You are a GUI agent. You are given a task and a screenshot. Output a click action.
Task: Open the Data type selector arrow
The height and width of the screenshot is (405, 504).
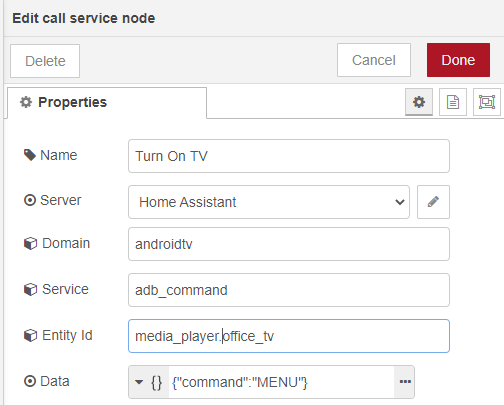point(139,382)
